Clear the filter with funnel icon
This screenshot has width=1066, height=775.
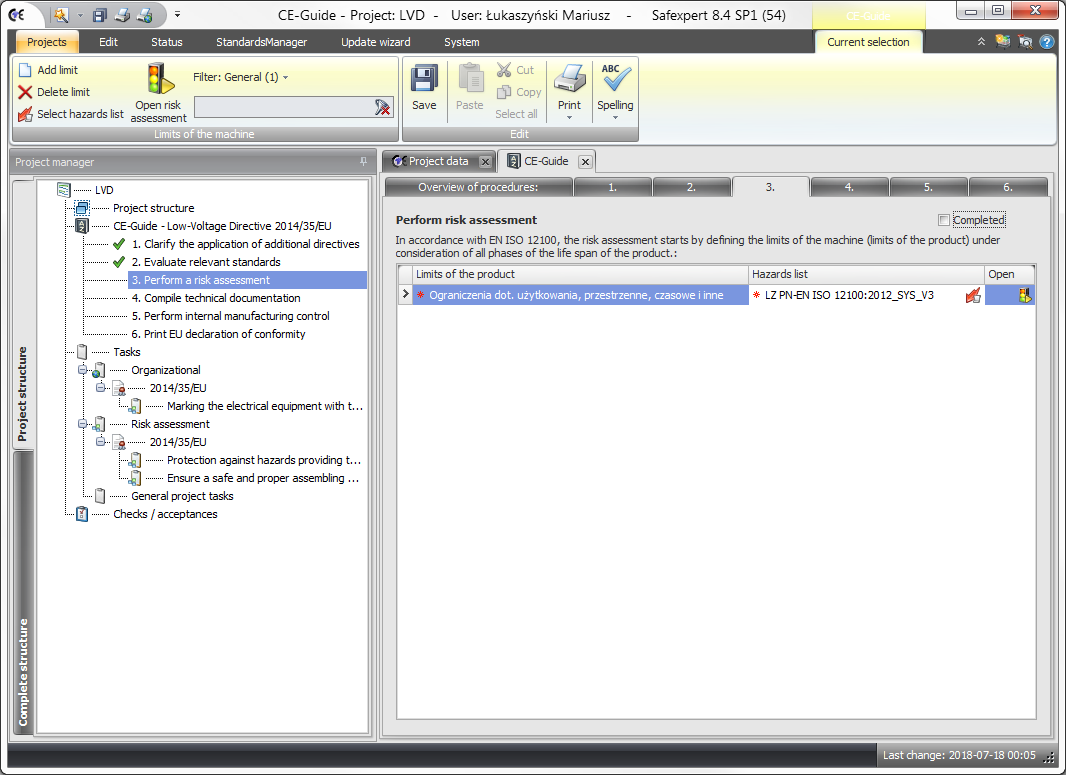(383, 107)
